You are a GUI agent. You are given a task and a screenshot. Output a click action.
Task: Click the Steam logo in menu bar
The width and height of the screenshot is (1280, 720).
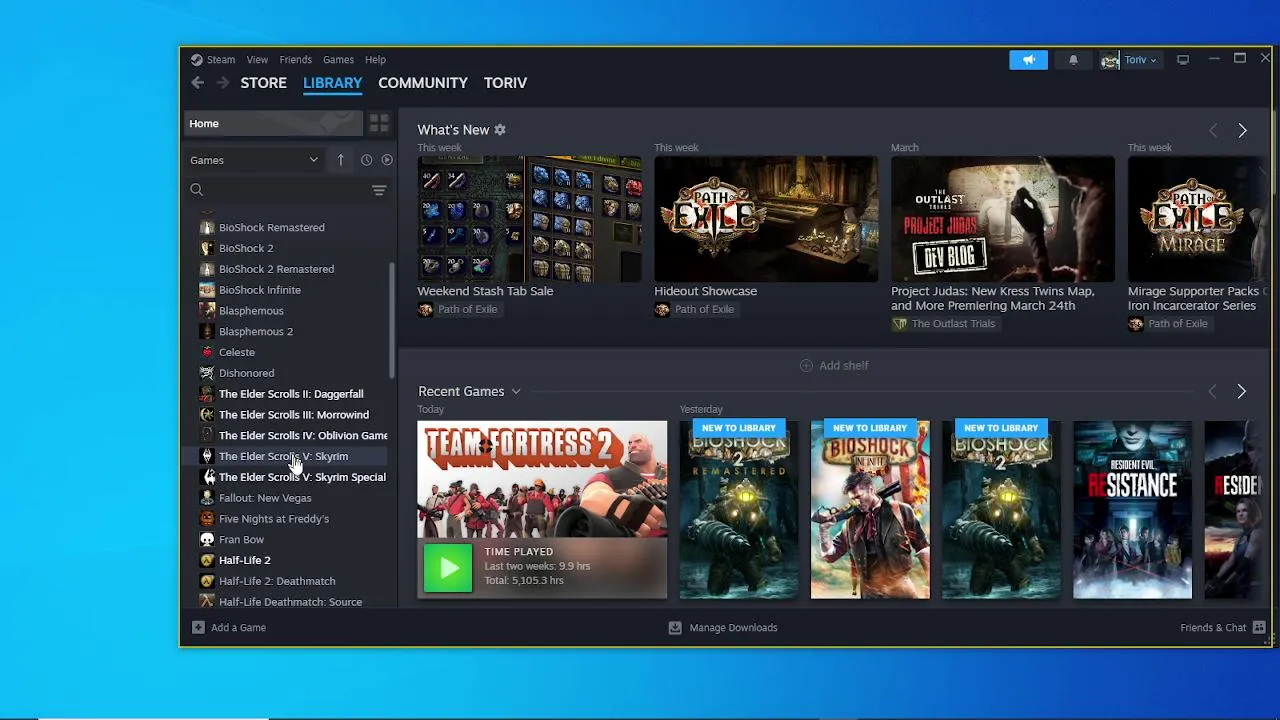[x=197, y=60]
